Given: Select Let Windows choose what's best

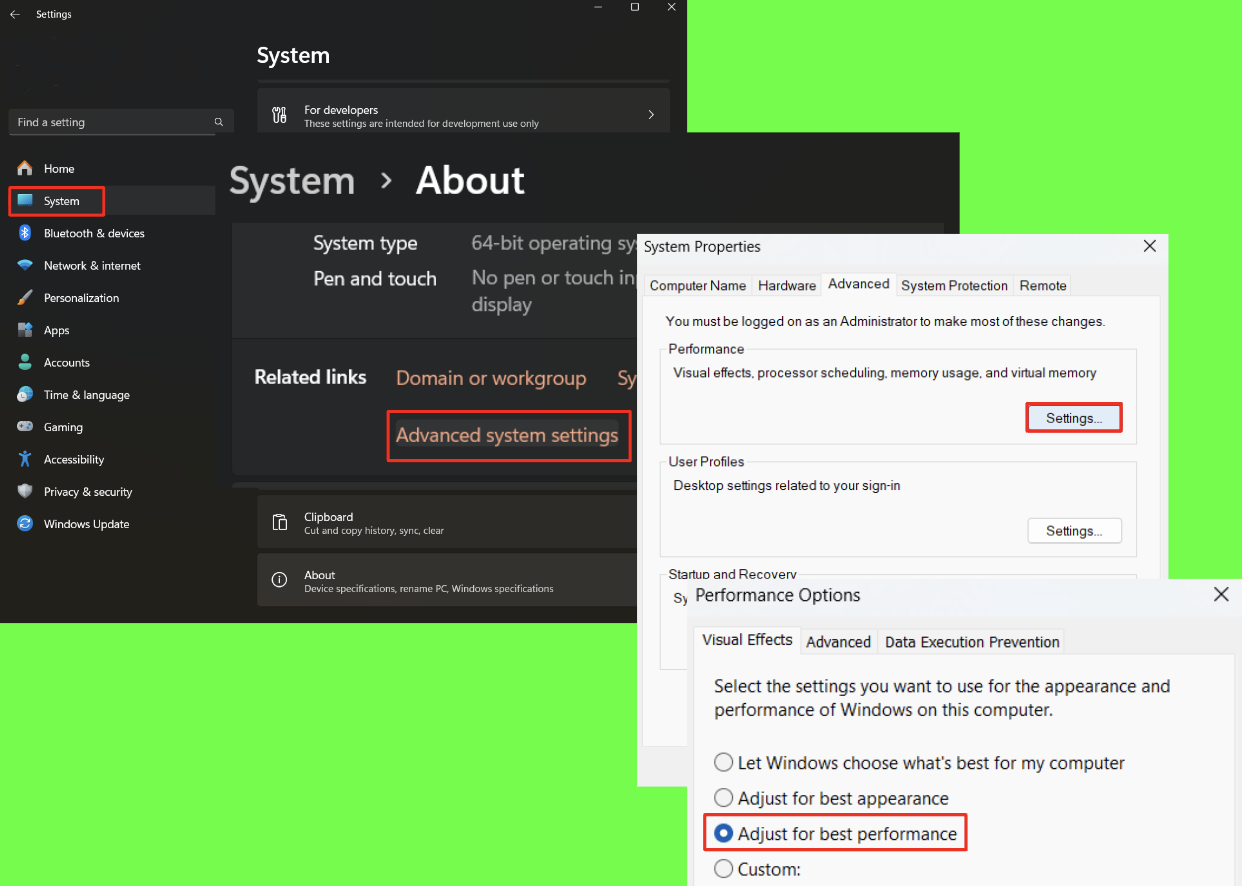Looking at the screenshot, I should pos(724,763).
